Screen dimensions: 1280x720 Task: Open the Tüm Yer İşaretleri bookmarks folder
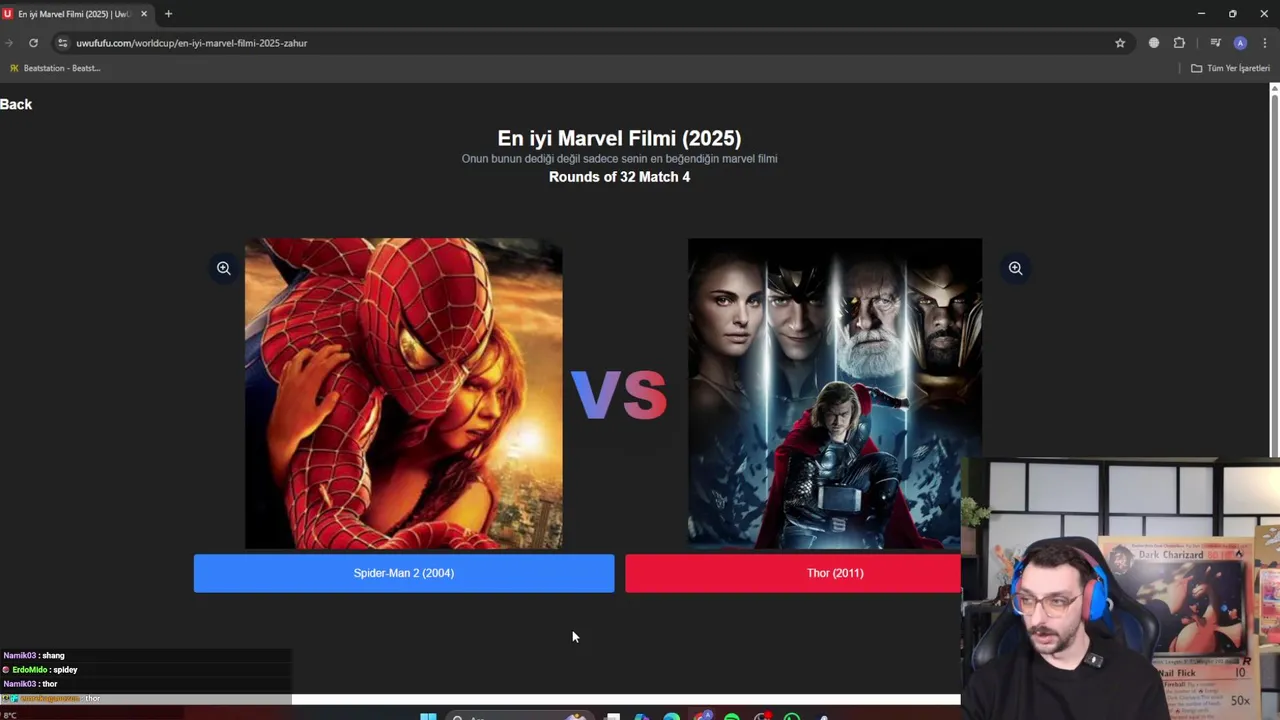(x=1230, y=68)
